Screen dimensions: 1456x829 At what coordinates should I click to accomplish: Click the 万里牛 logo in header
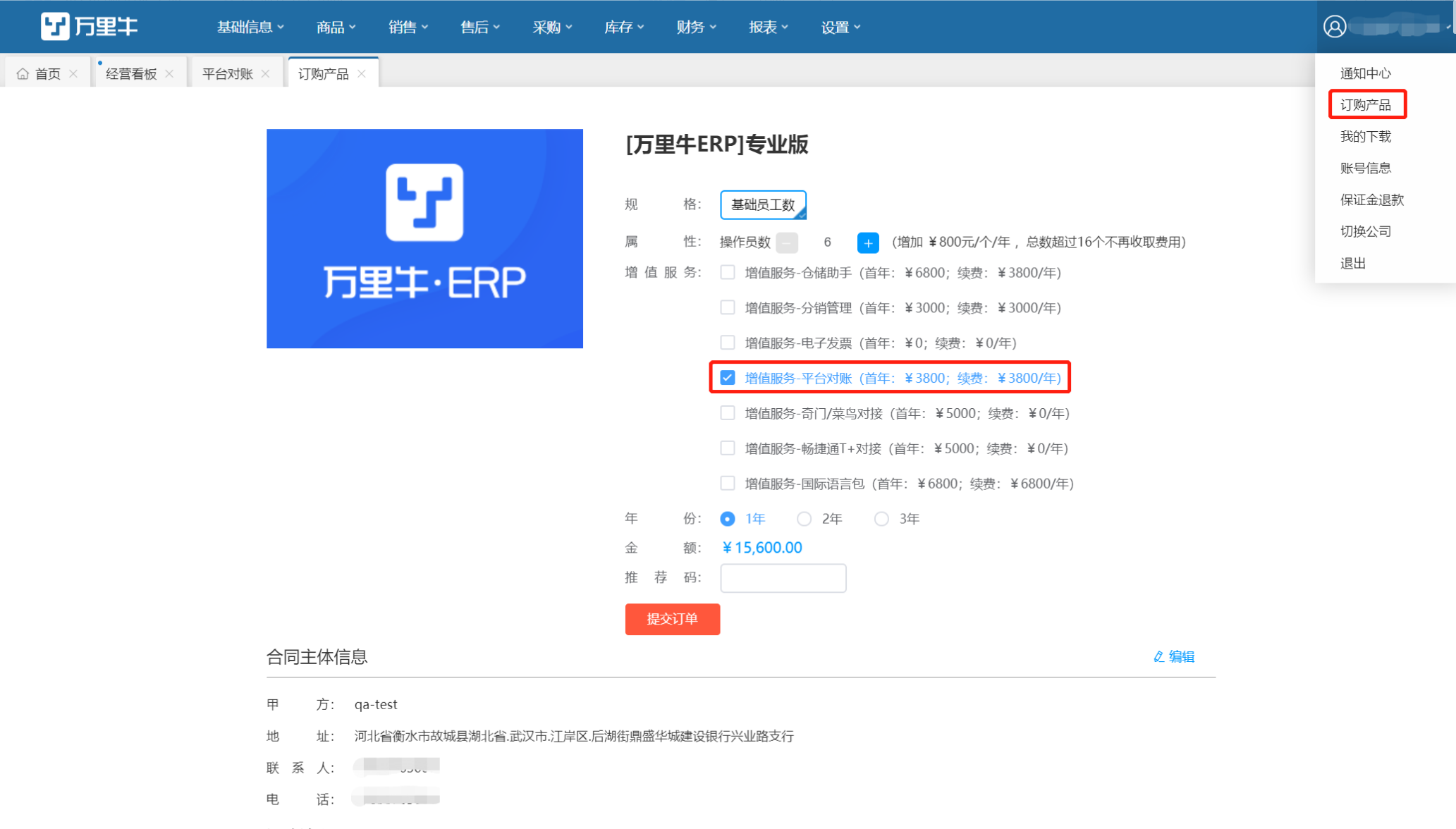pyautogui.click(x=89, y=26)
